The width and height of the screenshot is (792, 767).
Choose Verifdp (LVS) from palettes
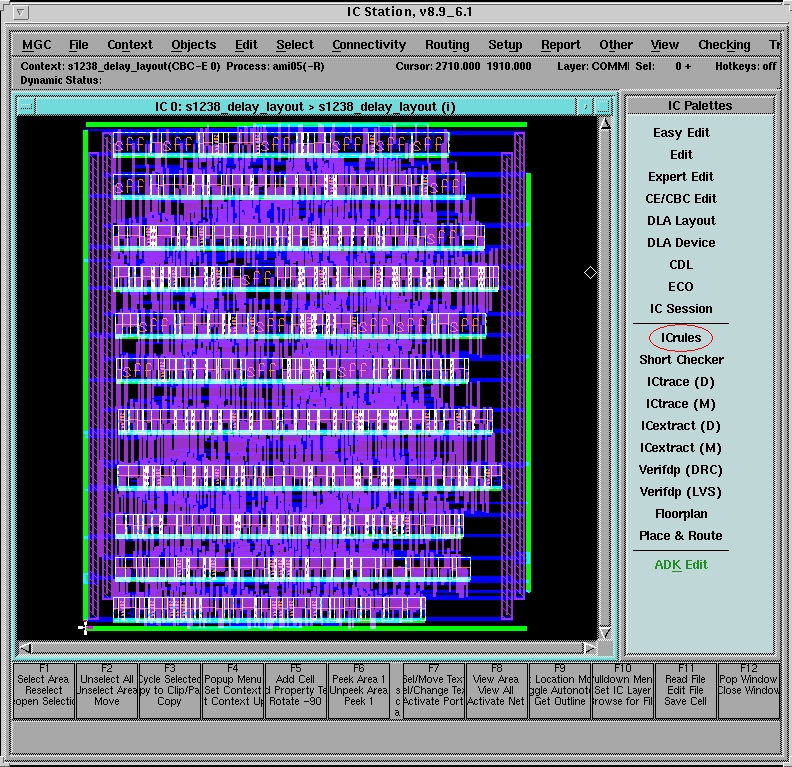click(x=680, y=492)
